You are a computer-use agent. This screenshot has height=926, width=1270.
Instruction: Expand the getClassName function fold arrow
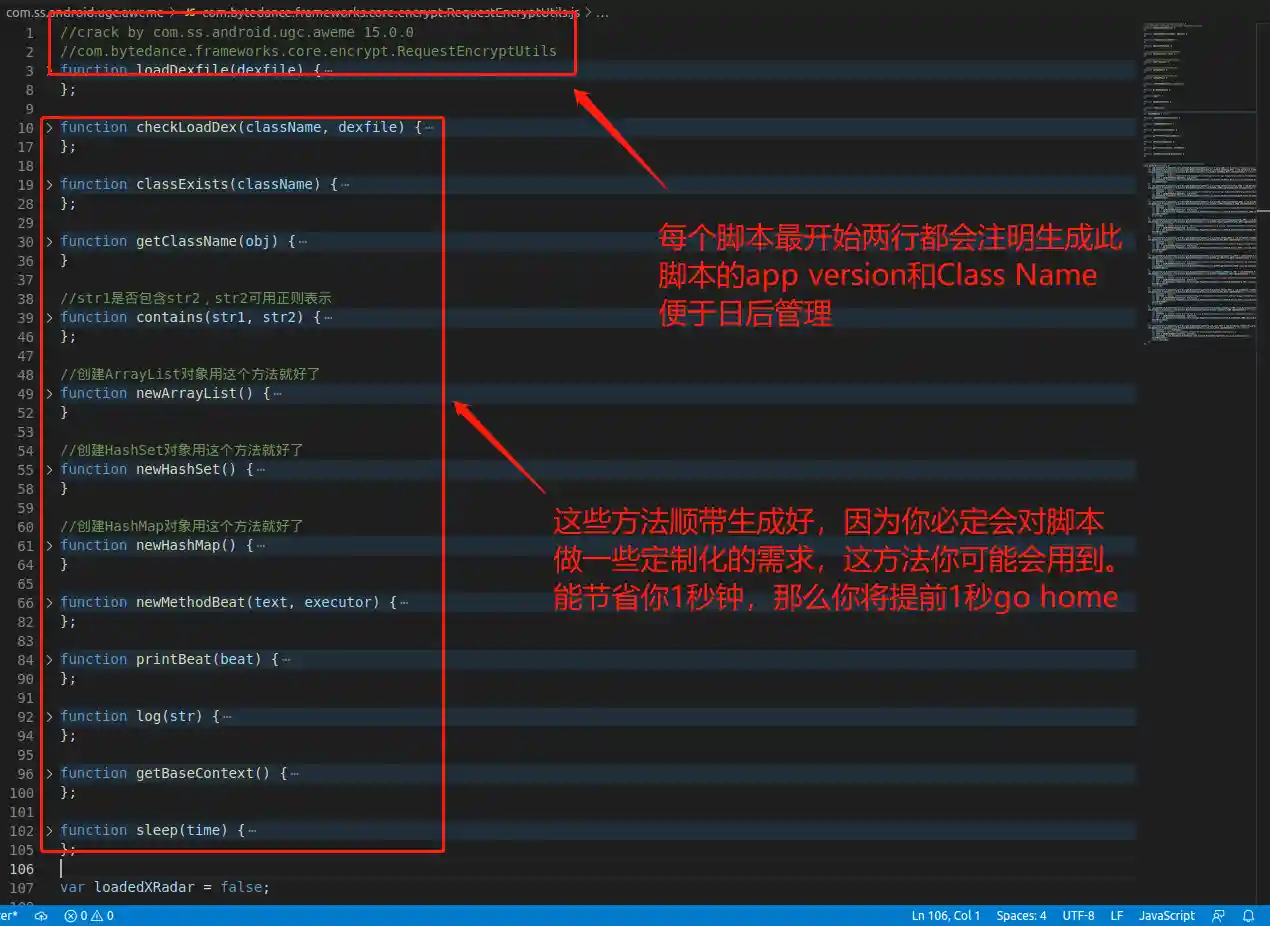(x=49, y=242)
